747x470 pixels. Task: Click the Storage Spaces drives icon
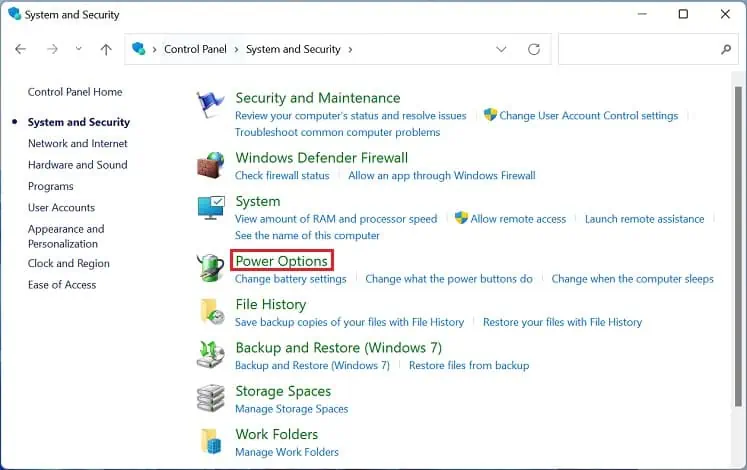point(211,398)
